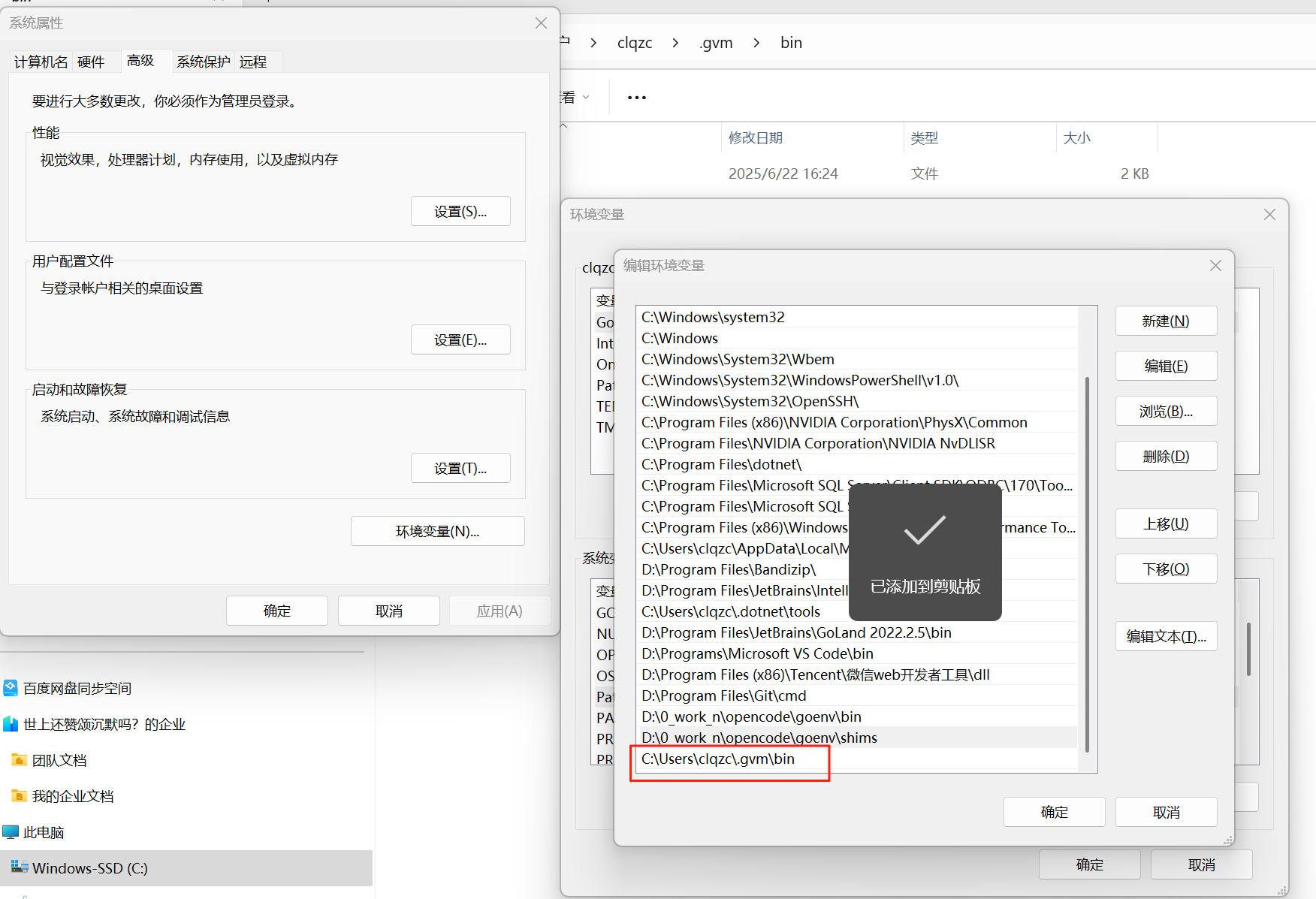
Task: Open 世上还赞颂沉默吗? 的企业 sidebar item
Action: (104, 724)
